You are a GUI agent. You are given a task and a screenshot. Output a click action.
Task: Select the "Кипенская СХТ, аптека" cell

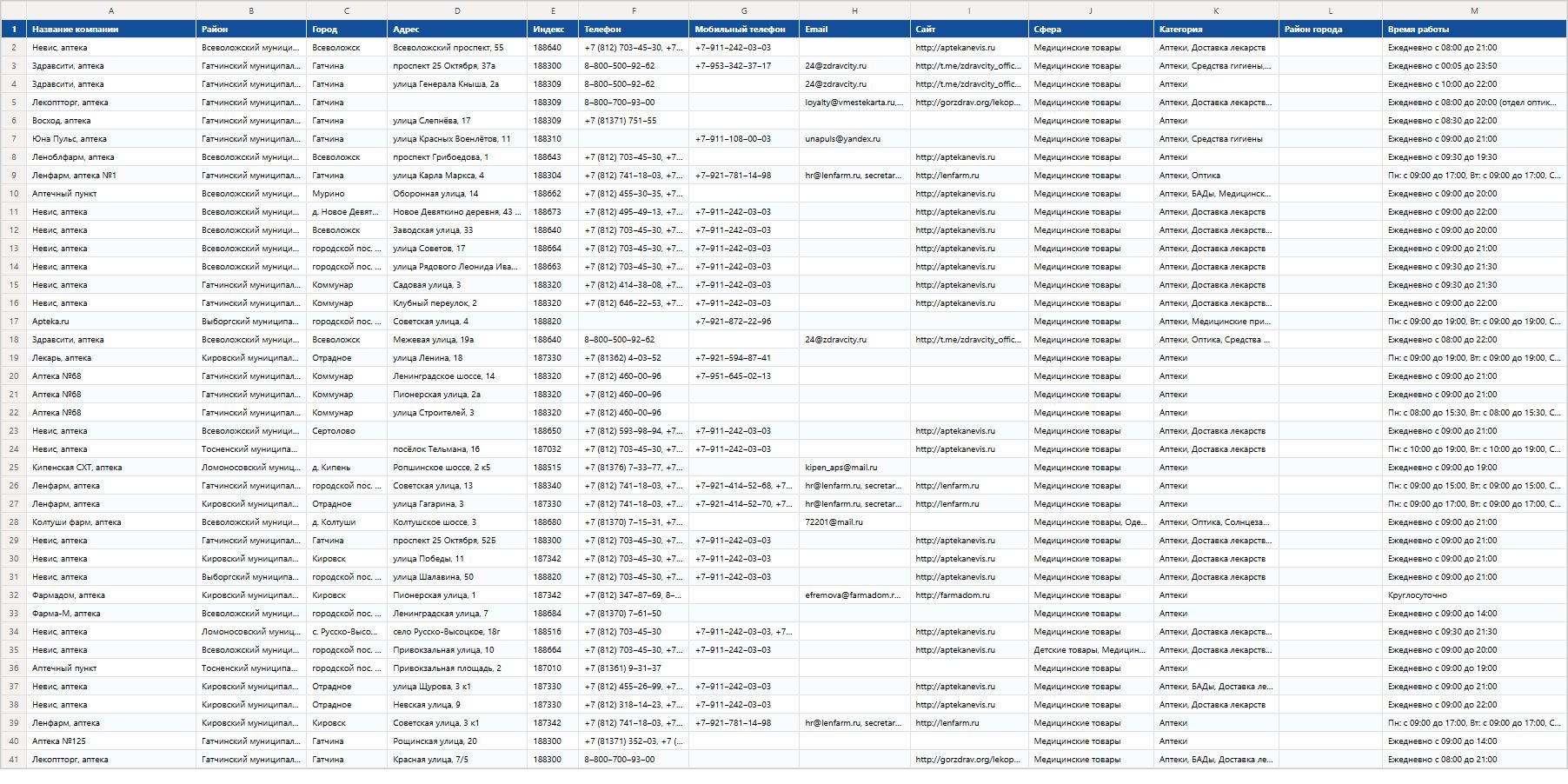coord(111,468)
